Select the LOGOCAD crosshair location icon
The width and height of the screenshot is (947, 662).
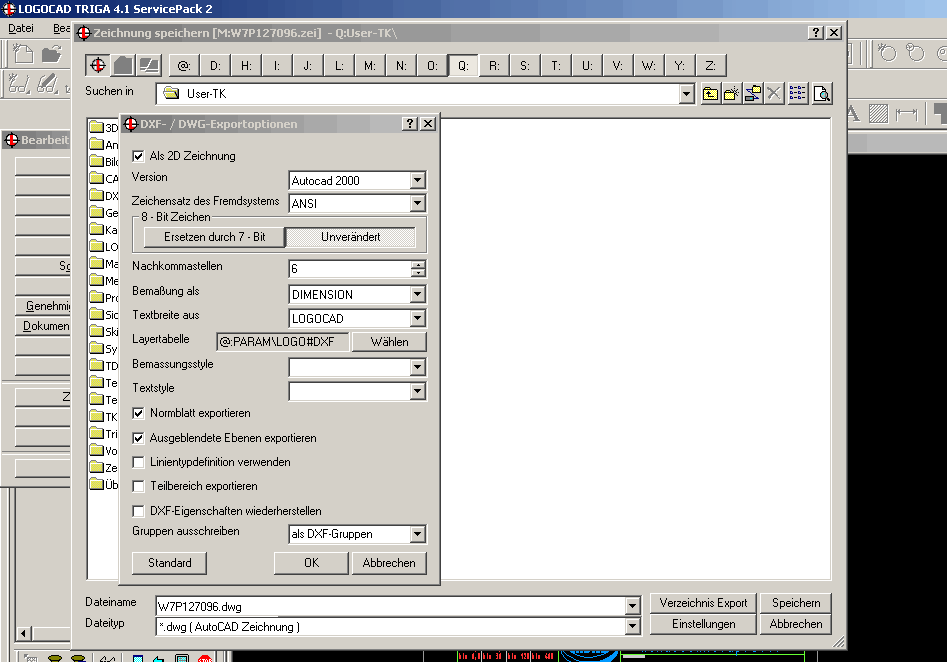[x=98, y=65]
